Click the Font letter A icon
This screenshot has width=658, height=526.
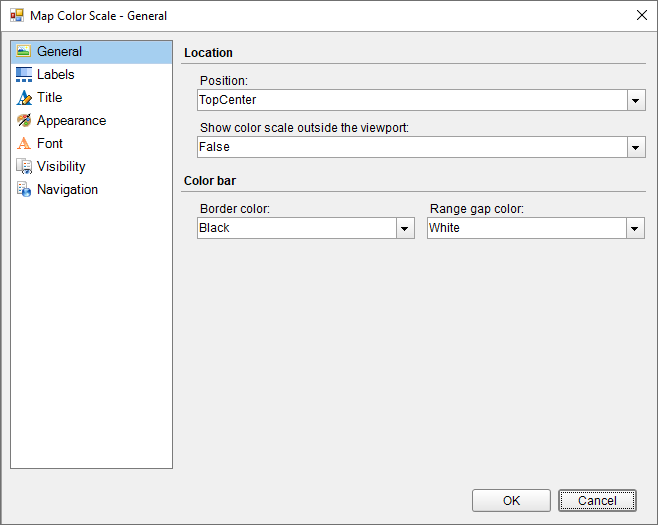pos(24,144)
